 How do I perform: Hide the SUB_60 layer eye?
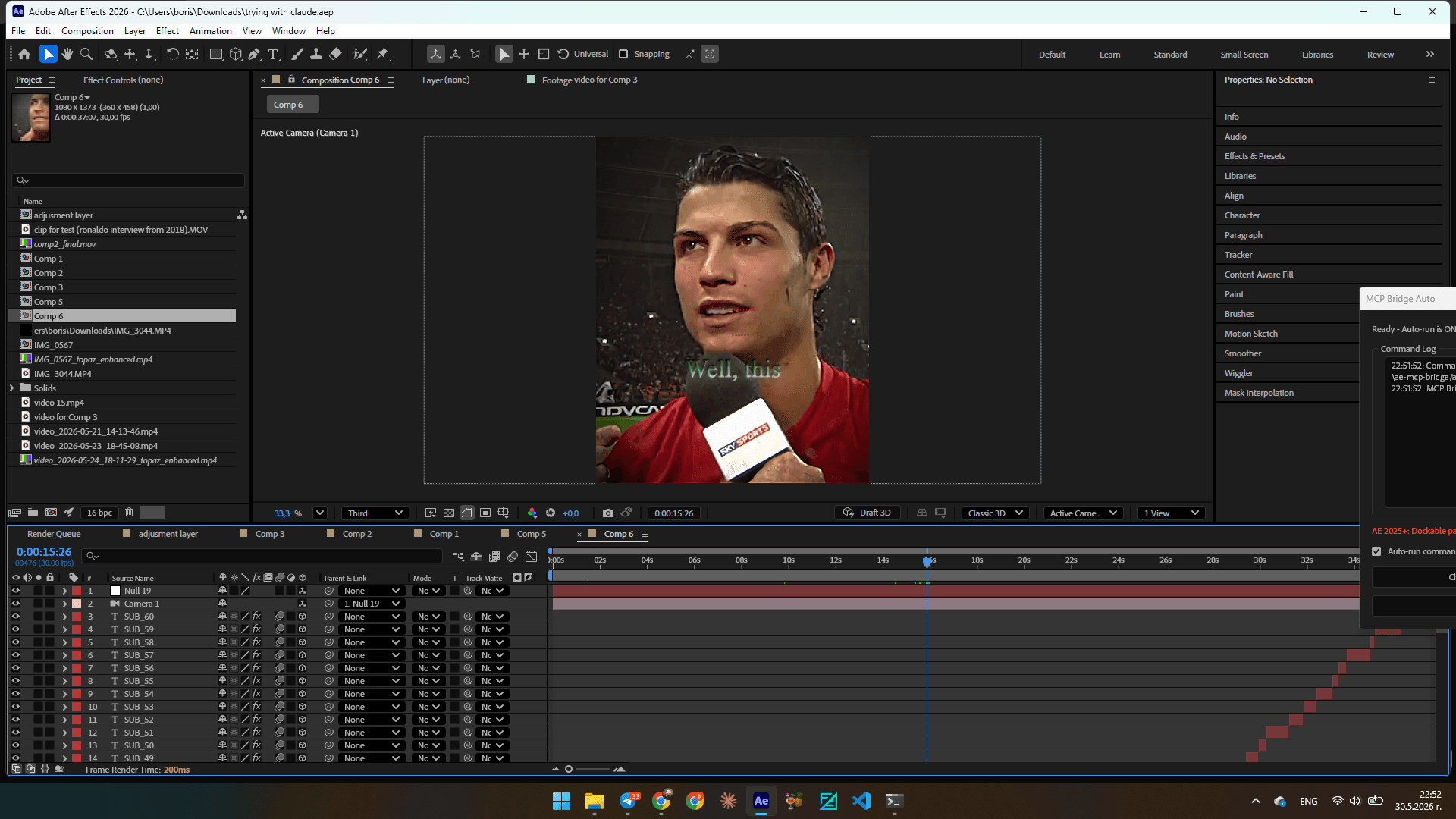[x=15, y=617]
